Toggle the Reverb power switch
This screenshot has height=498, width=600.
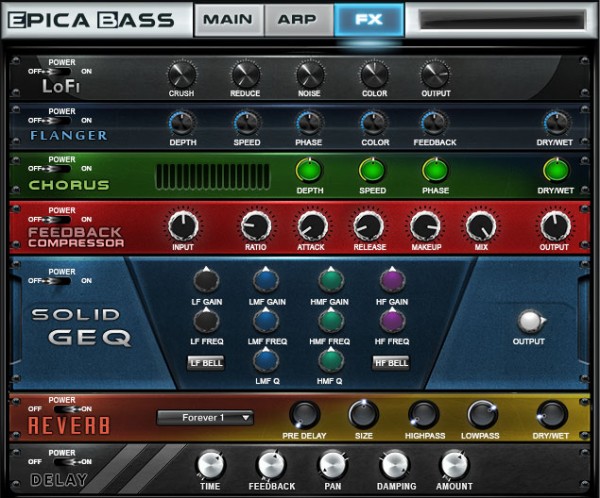(x=67, y=409)
